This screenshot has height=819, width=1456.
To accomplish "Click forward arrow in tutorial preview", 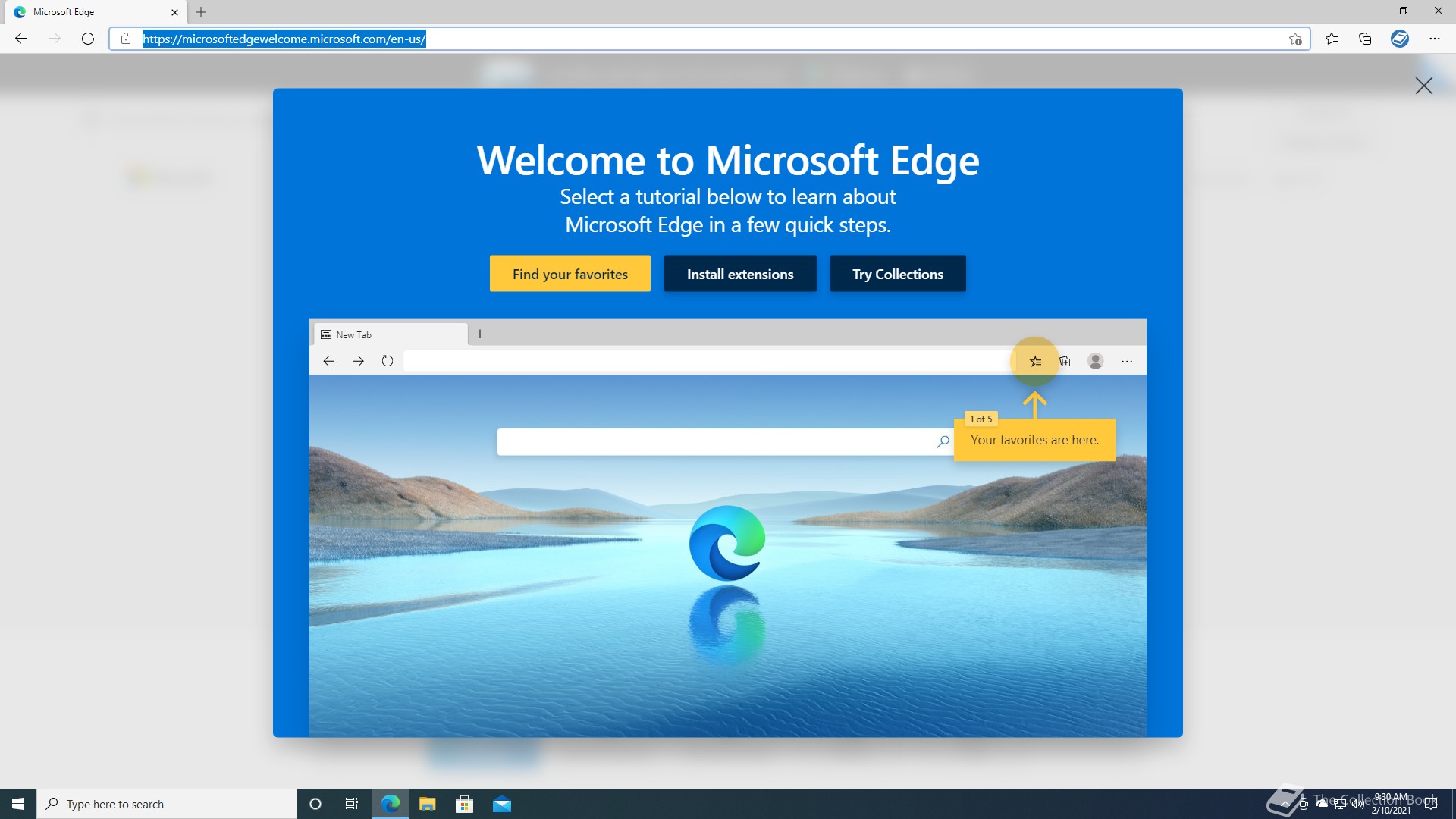I will pos(358,361).
